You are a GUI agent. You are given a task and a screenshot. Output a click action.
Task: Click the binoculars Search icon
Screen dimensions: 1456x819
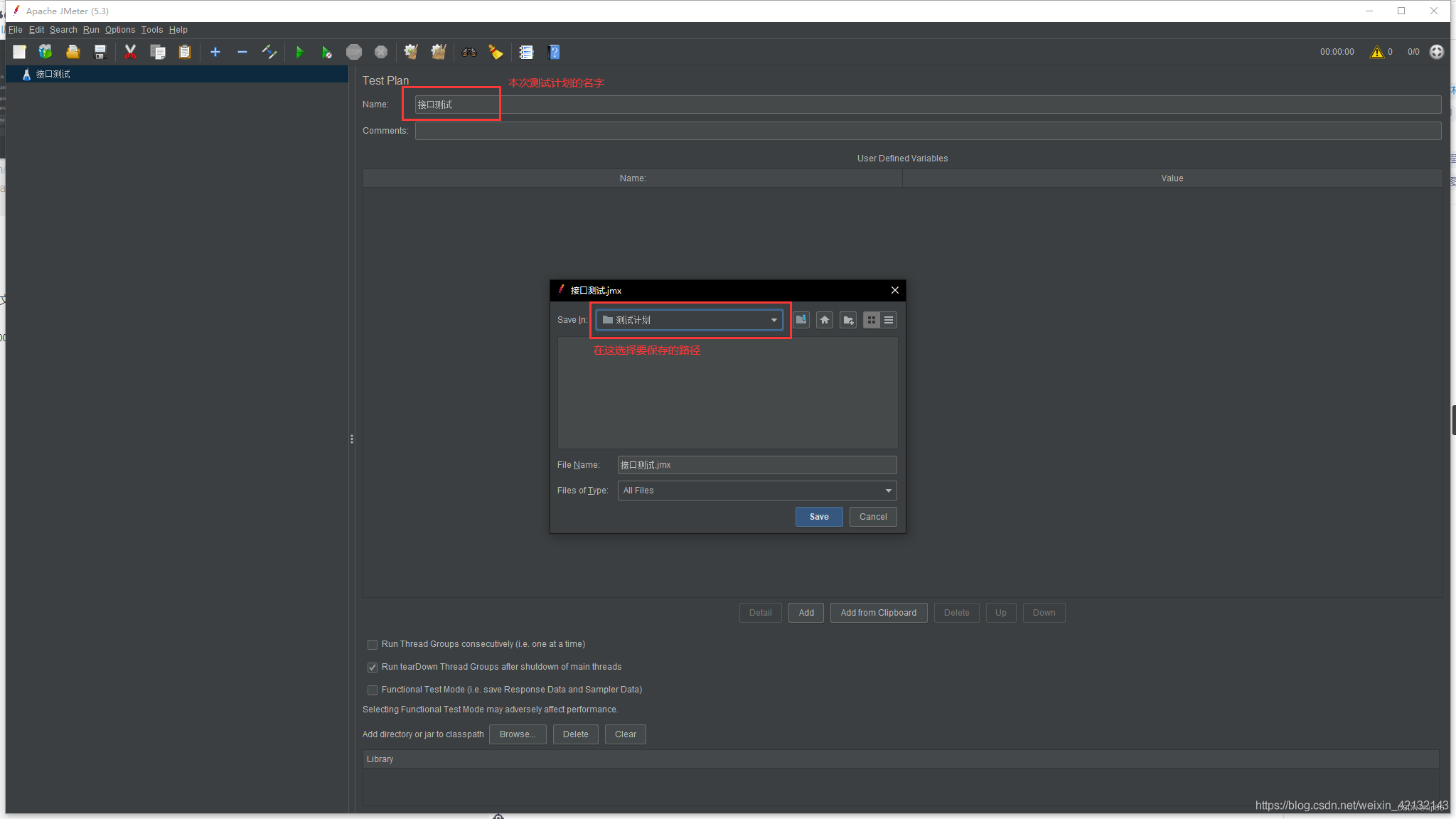click(469, 52)
